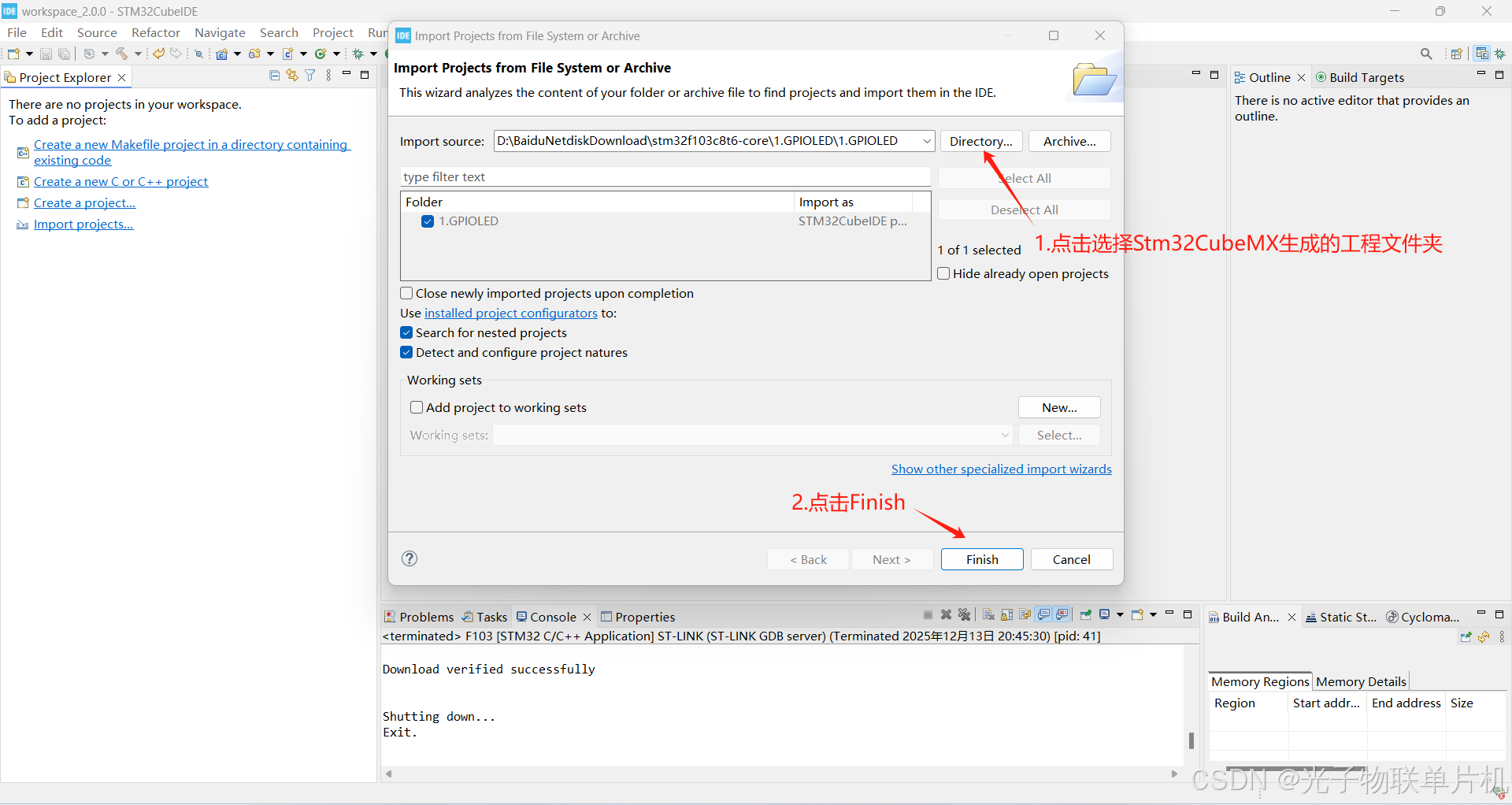Click the Console vertical scrollbar thumb

coord(1191,740)
